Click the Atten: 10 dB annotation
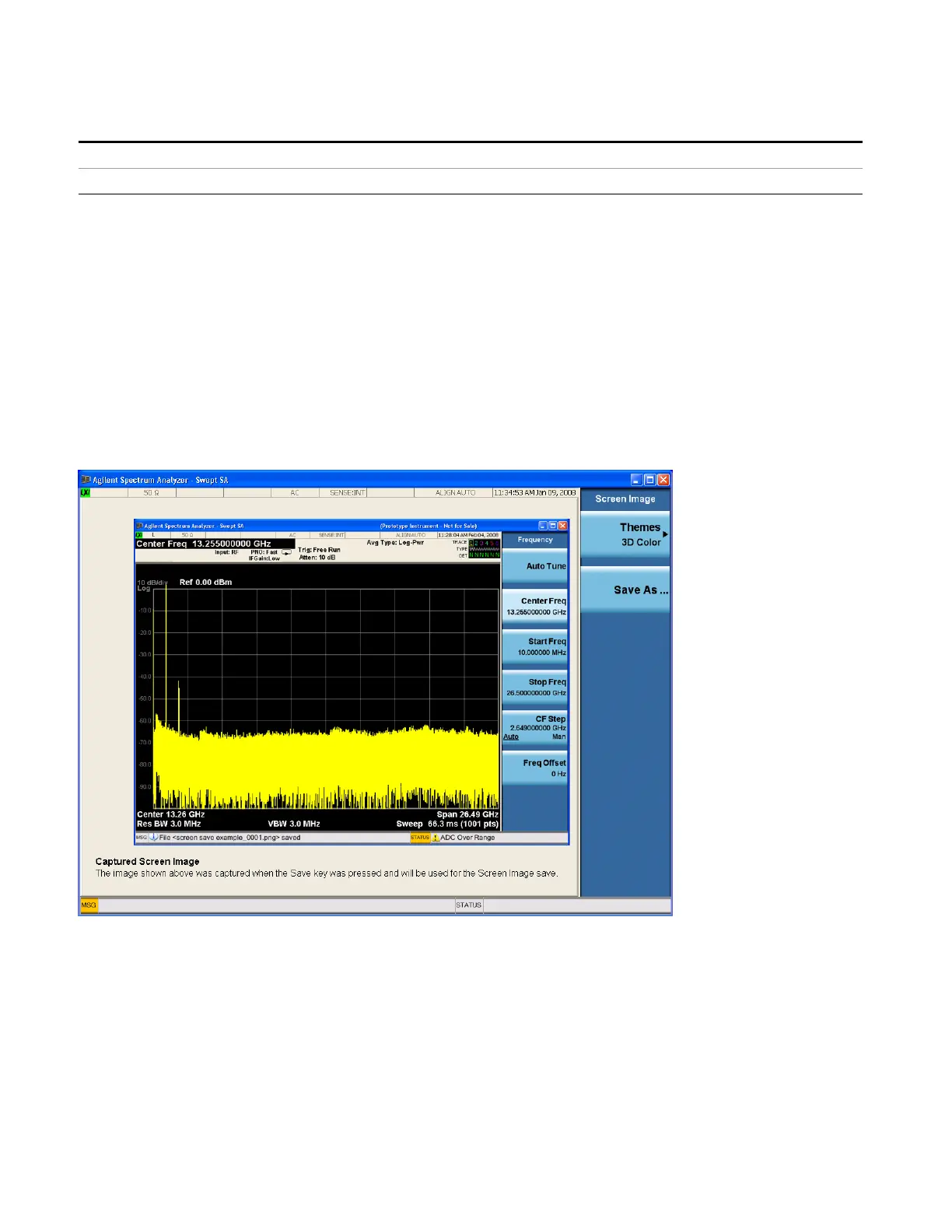This screenshot has width=952, height=1232. 317,558
